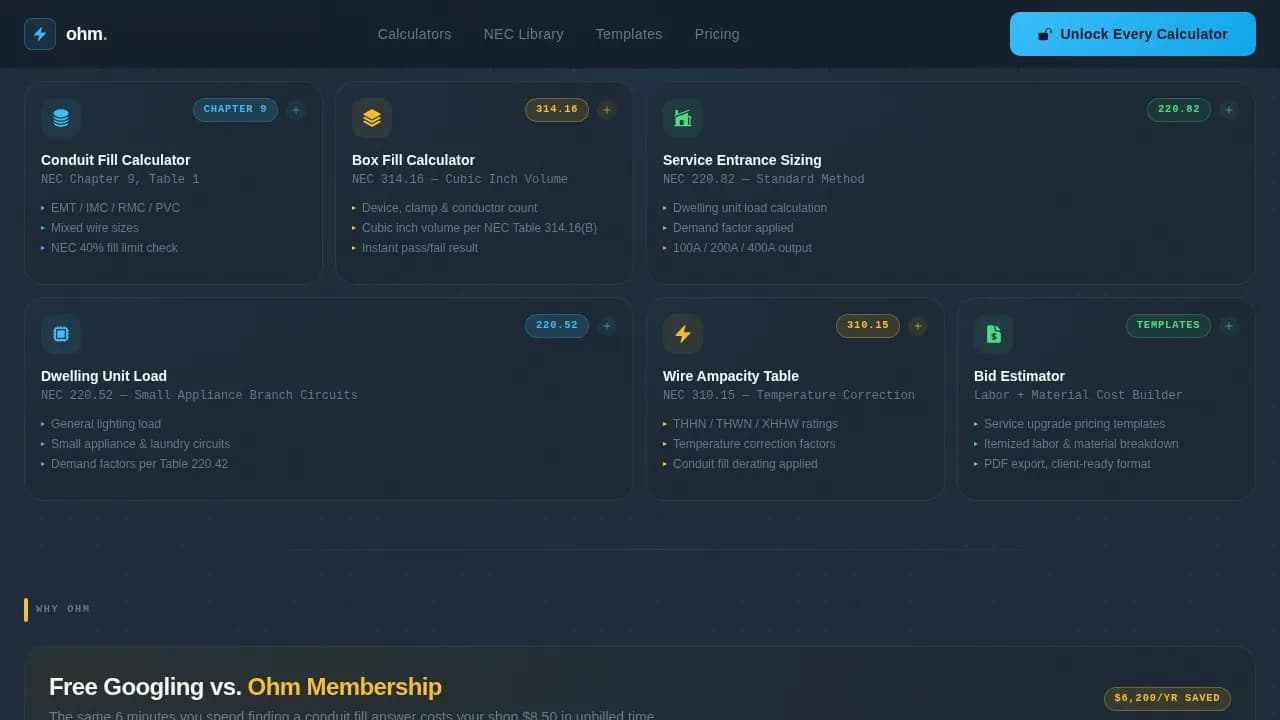The width and height of the screenshot is (1280, 720).
Task: Click 'Itemized labor & material breakdown' bullet
Action: (x=1081, y=444)
